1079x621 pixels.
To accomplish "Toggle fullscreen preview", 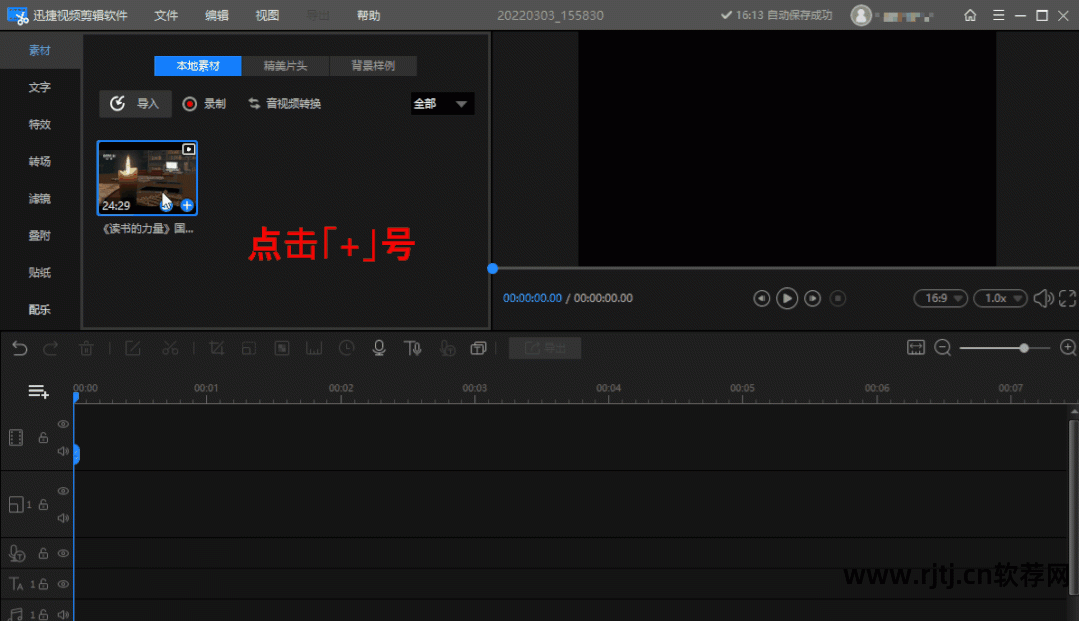I will coord(1067,298).
